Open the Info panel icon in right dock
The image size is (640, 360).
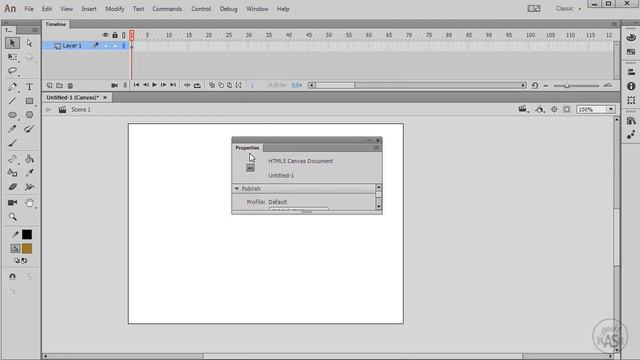[631, 86]
